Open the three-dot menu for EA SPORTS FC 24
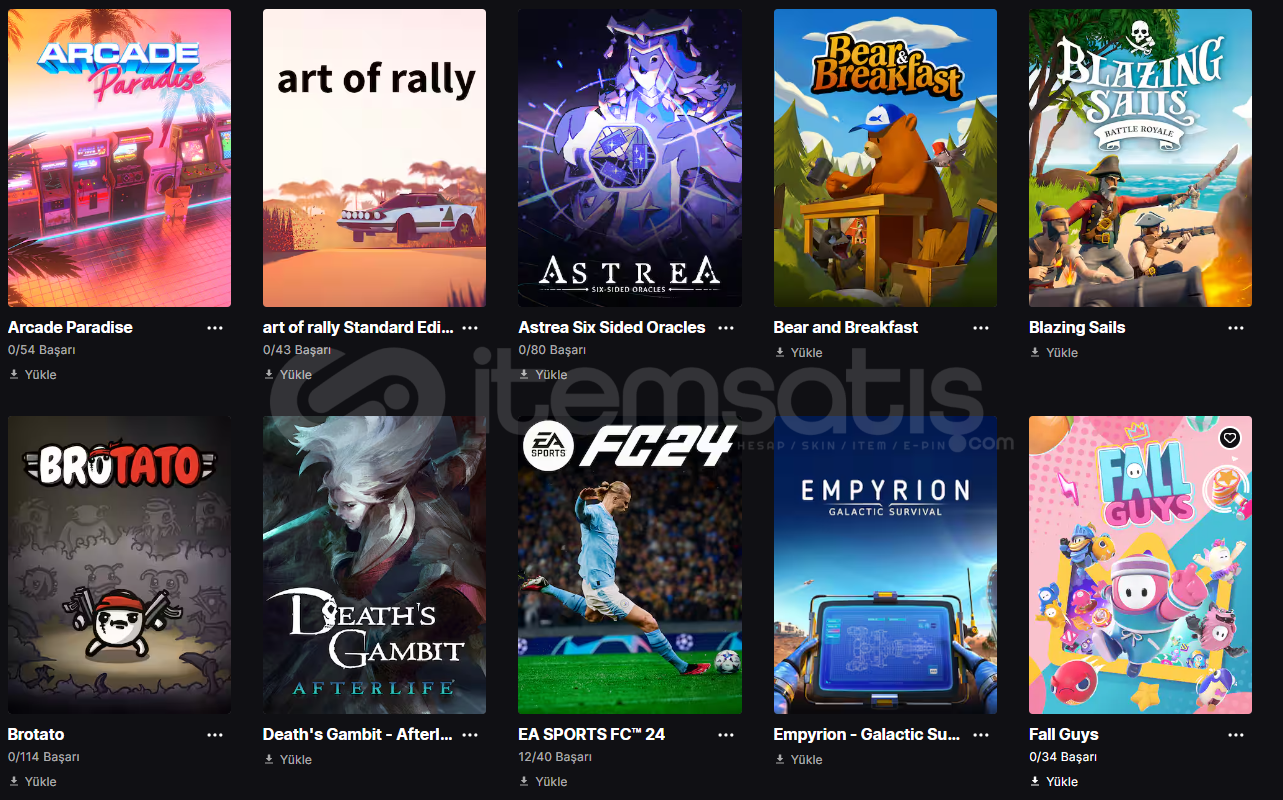1283x800 pixels. (x=726, y=735)
